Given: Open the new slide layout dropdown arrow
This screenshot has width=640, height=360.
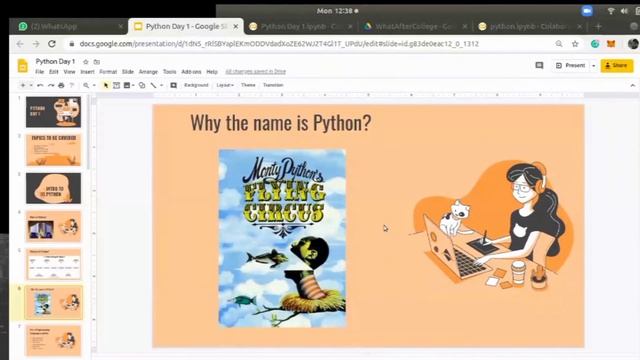Looking at the screenshot, I should point(31,85).
